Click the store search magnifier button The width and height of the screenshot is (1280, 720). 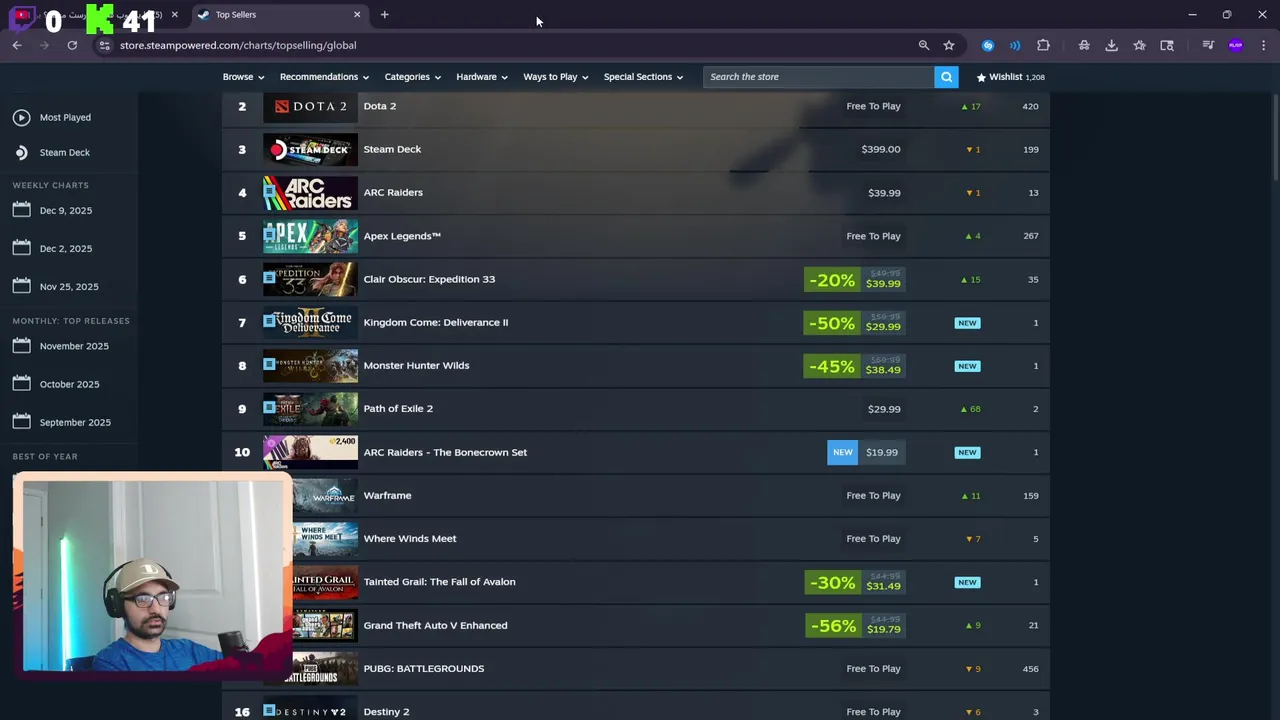point(946,77)
